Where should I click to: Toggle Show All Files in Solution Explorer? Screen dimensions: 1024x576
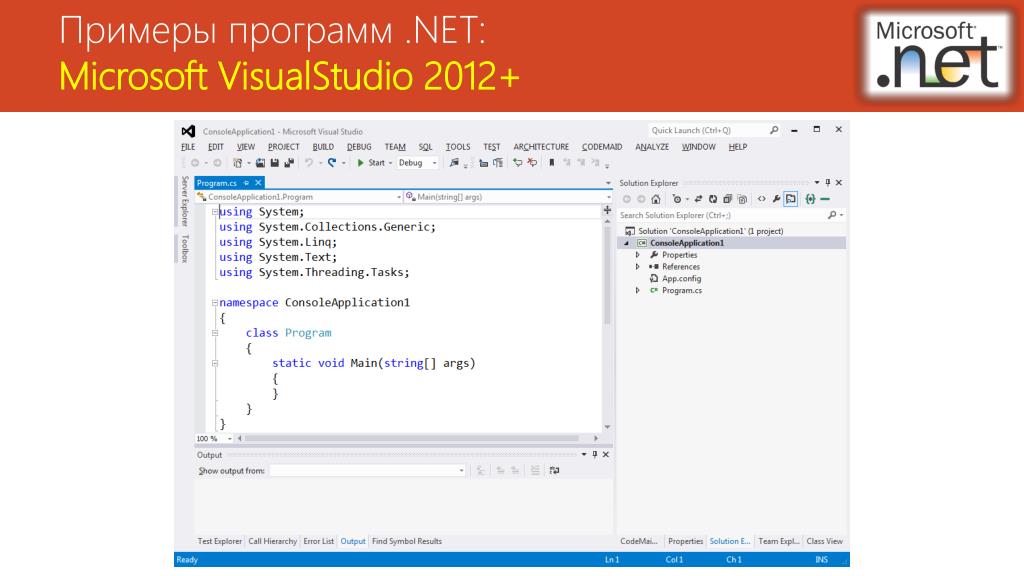(742, 199)
